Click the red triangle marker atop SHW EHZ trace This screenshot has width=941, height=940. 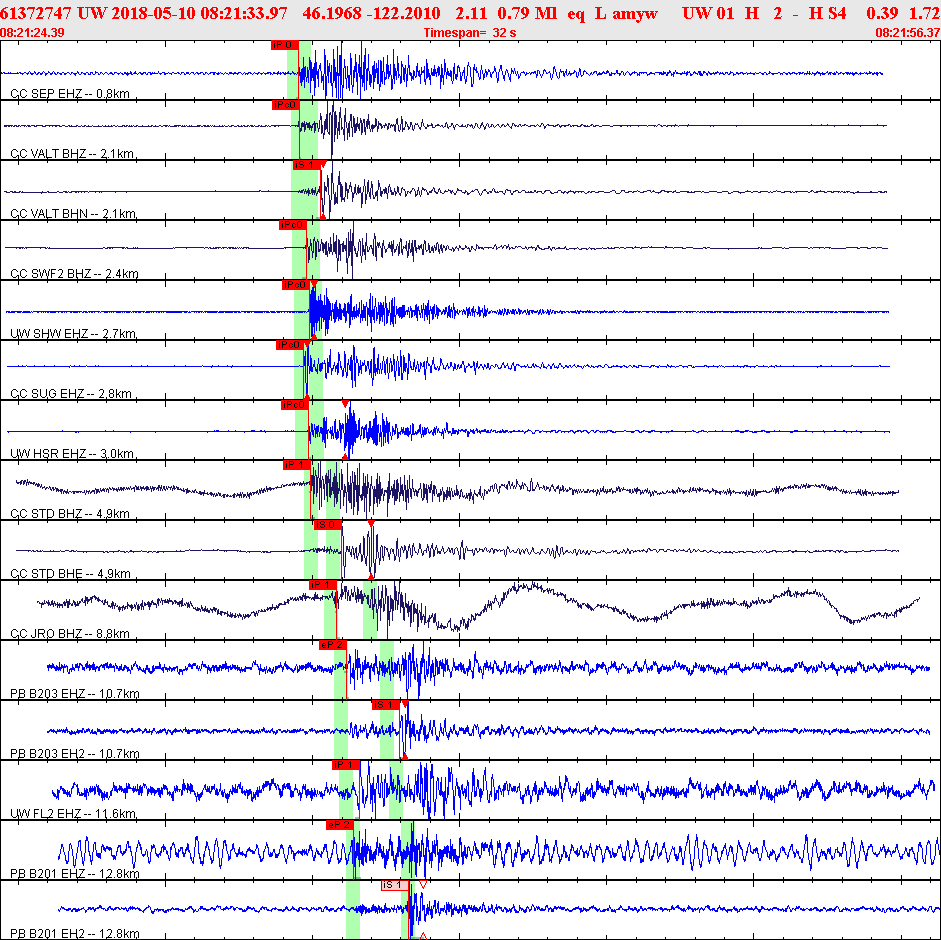click(x=314, y=284)
